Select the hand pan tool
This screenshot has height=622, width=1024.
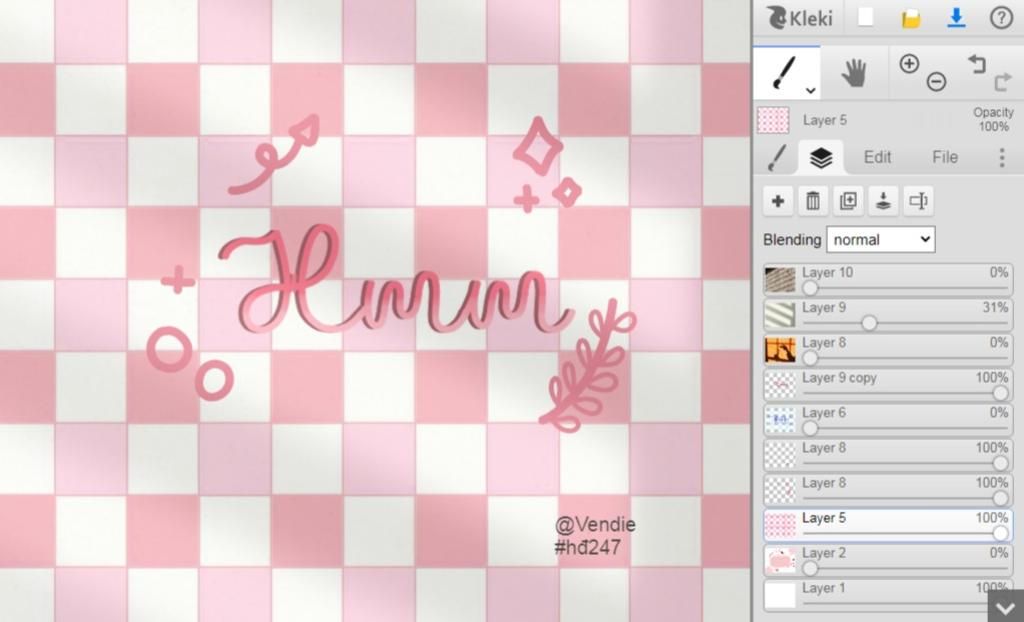854,73
